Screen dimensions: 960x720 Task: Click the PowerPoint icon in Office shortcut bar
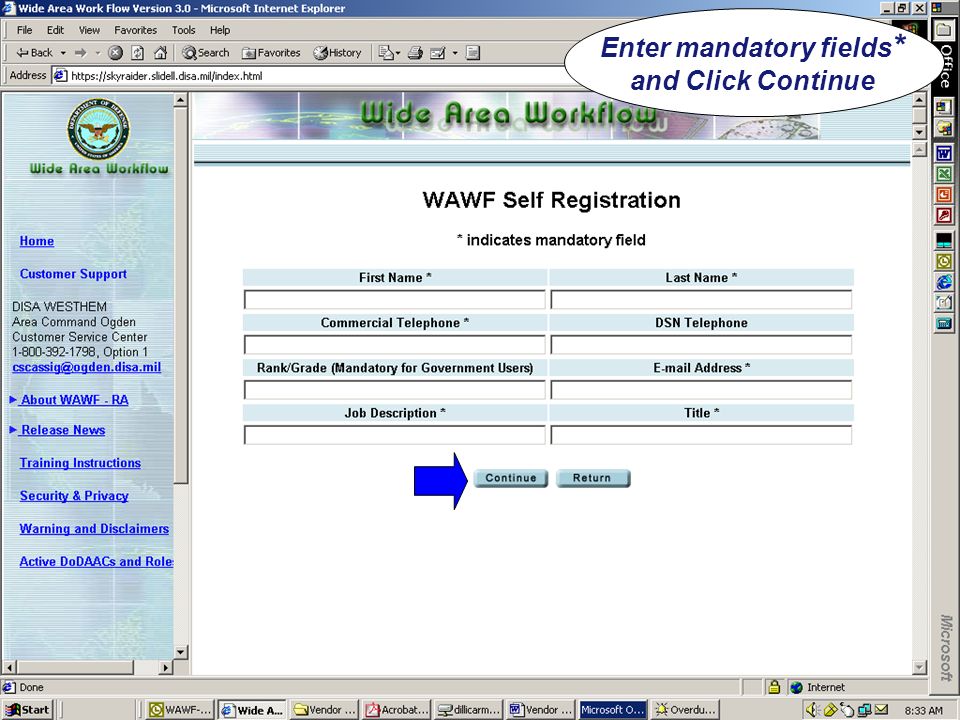(944, 195)
